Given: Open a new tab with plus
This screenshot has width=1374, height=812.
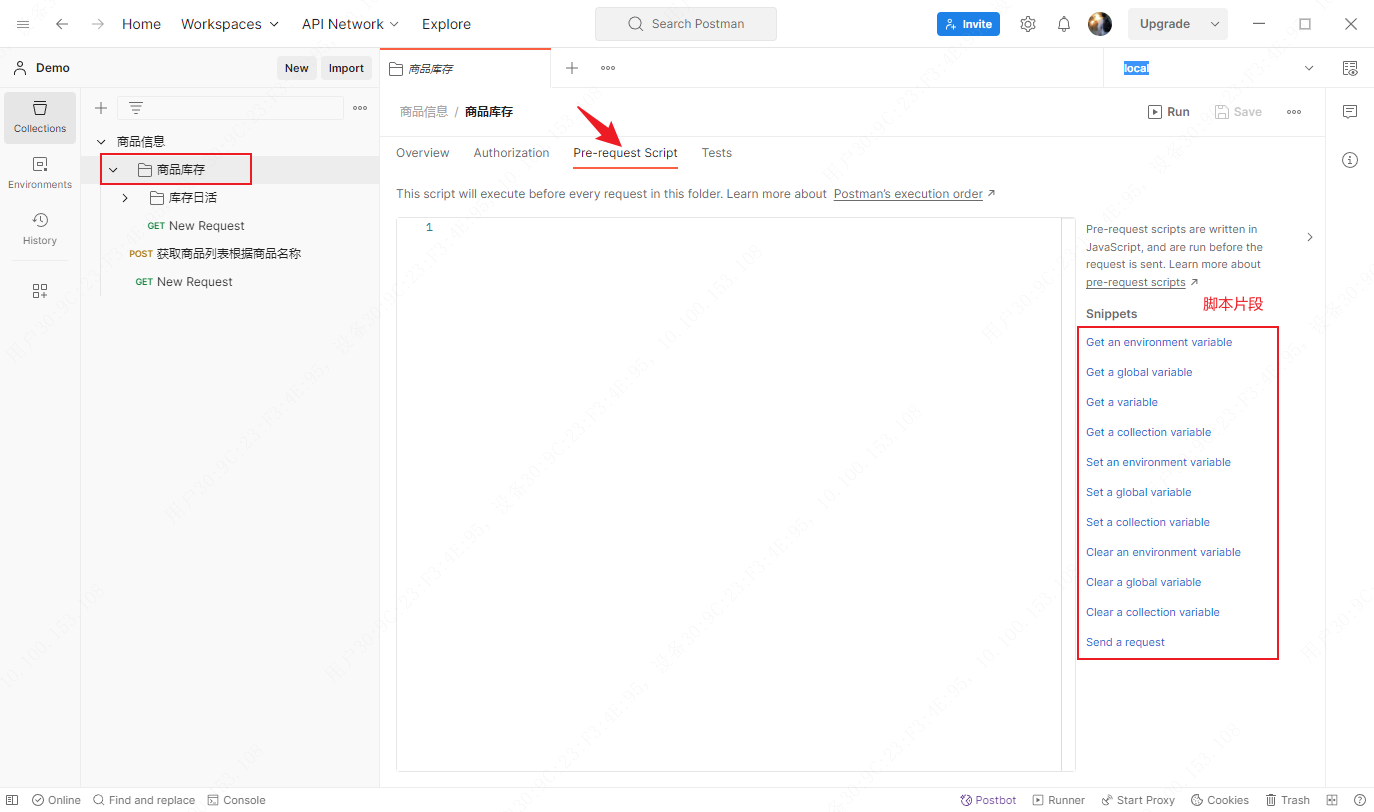Looking at the screenshot, I should tap(572, 68).
